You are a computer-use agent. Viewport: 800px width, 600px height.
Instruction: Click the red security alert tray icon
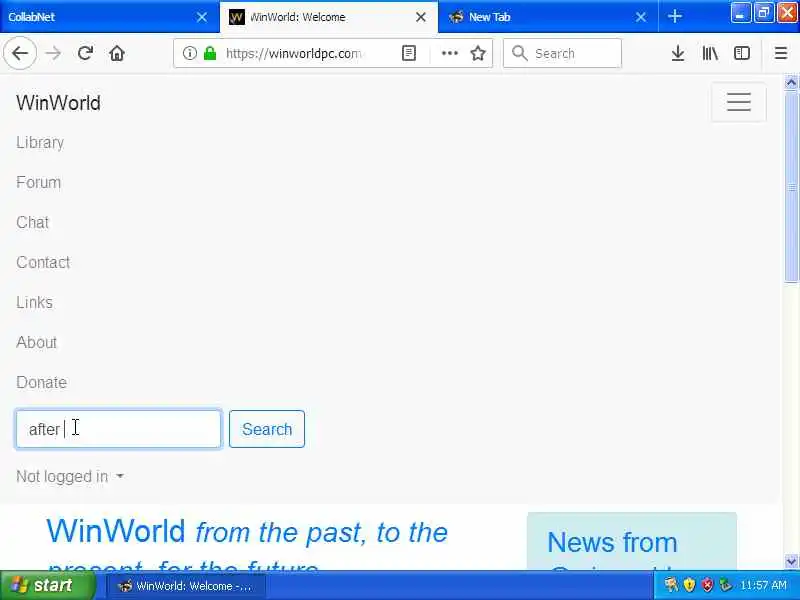click(x=707, y=585)
